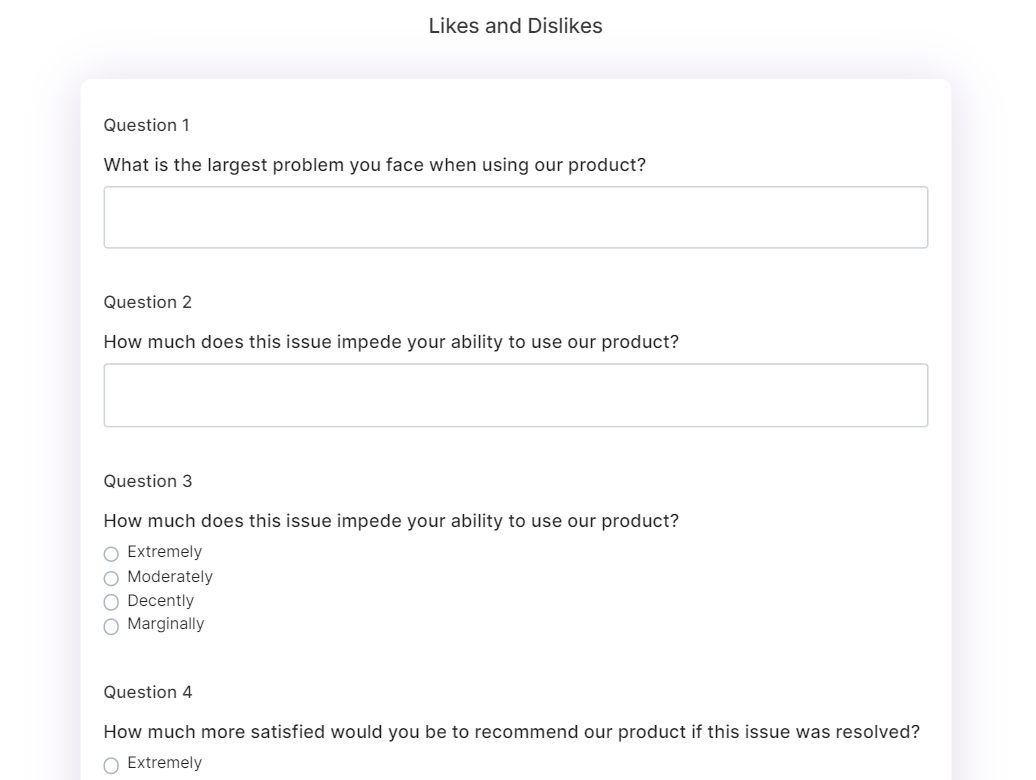The height and width of the screenshot is (780, 1036).
Task: Pick the Decently radio button
Action: tap(111, 602)
